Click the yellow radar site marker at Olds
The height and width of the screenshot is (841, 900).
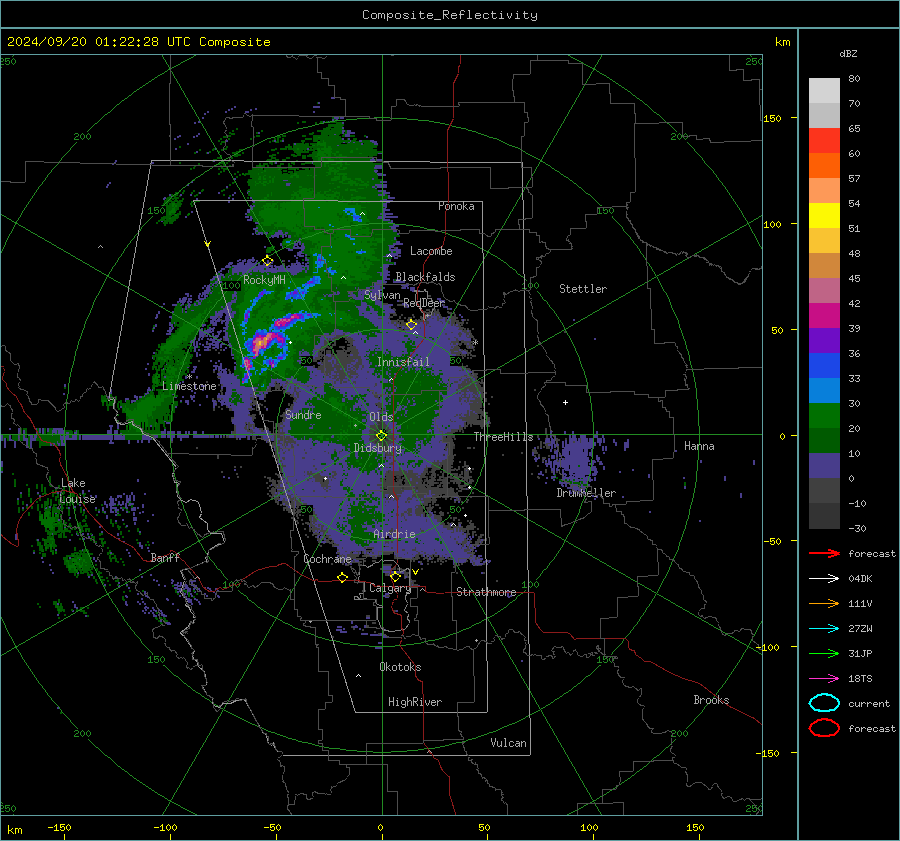pyautogui.click(x=381, y=436)
